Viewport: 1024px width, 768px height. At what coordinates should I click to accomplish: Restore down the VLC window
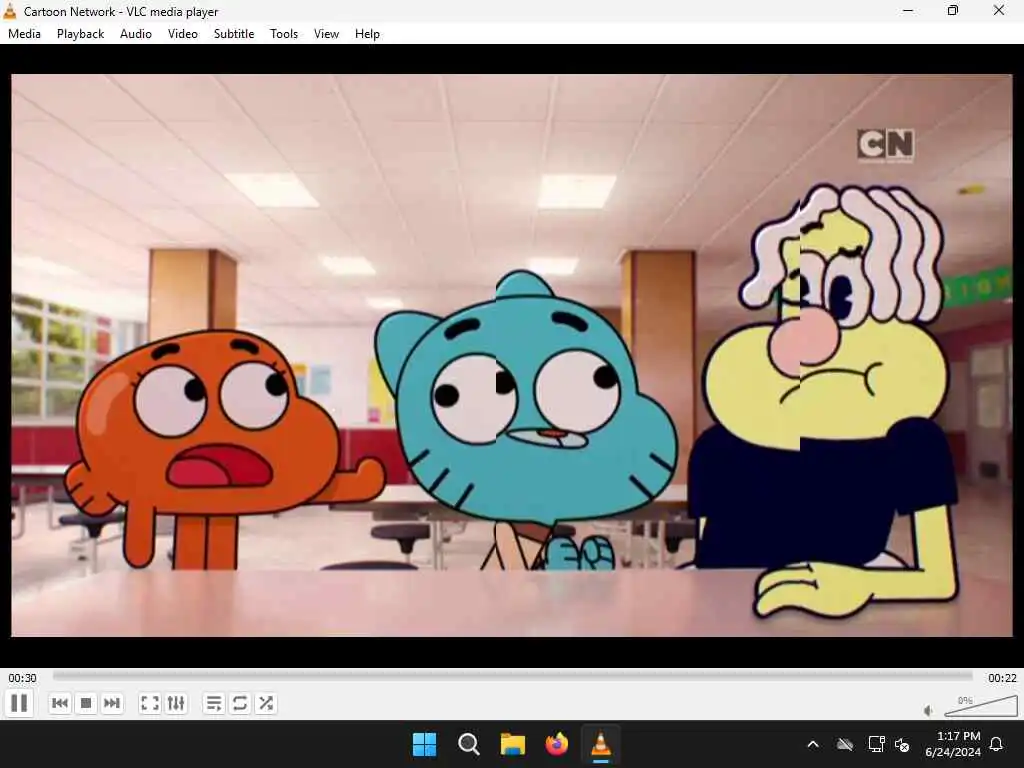[953, 10]
